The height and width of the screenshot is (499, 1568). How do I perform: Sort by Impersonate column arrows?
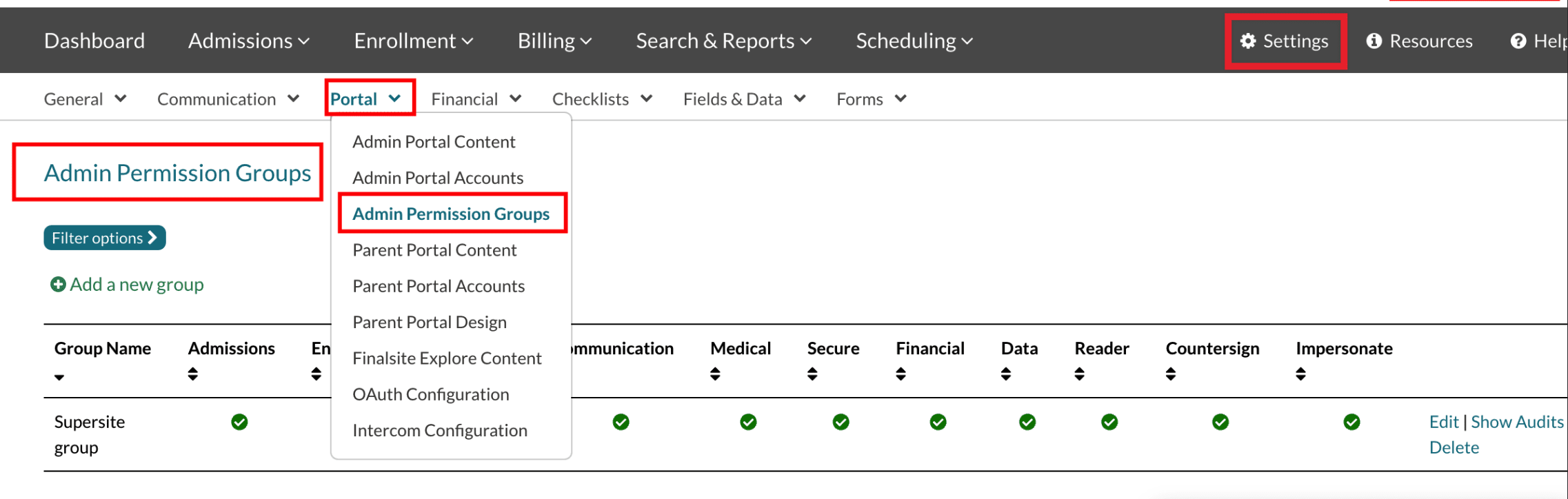(1300, 374)
